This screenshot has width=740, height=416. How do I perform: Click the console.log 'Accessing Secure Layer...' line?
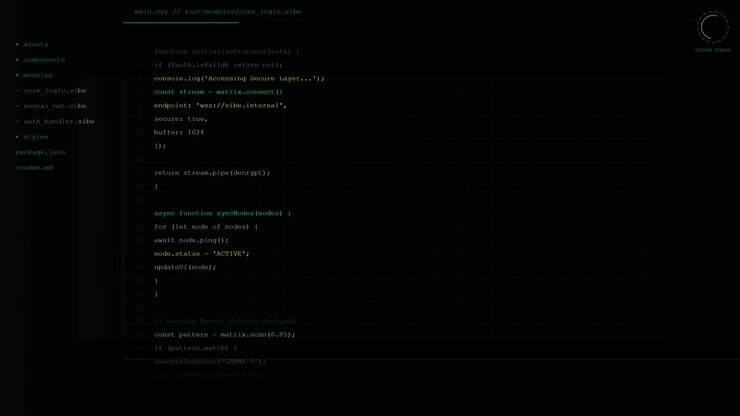[x=239, y=78]
